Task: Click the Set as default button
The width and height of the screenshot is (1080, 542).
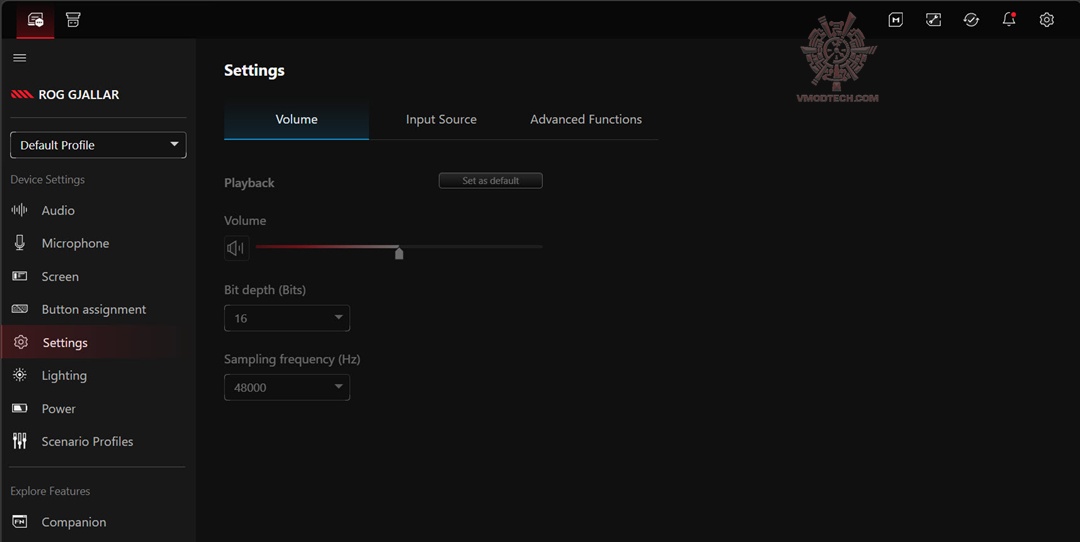Action: 490,180
